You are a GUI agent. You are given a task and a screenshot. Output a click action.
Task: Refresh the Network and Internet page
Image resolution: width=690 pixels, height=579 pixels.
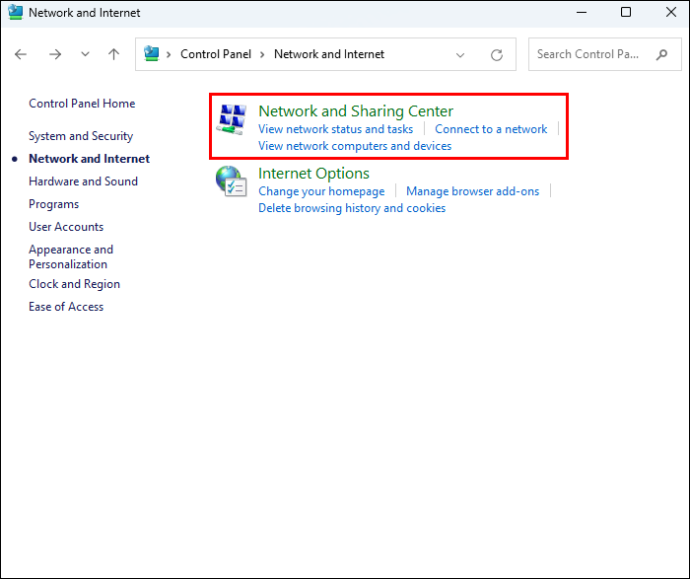[497, 55]
